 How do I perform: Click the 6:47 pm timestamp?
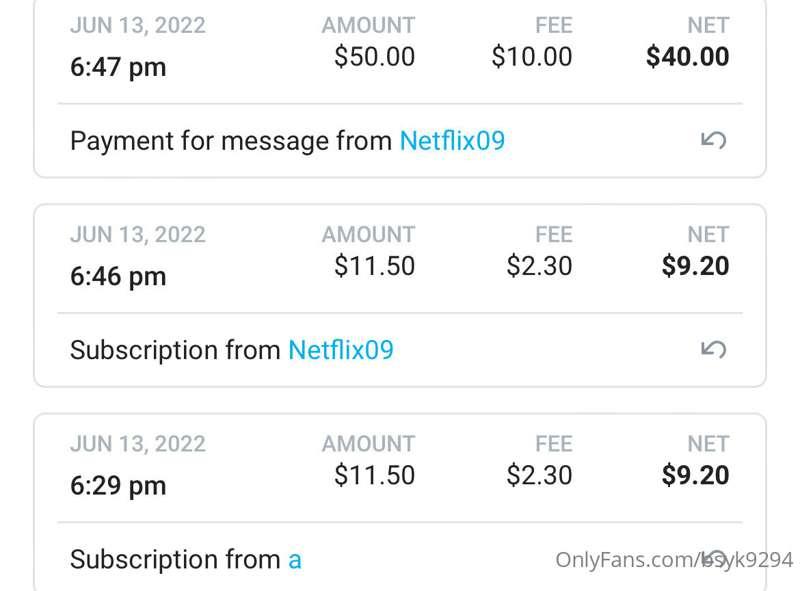click(118, 68)
